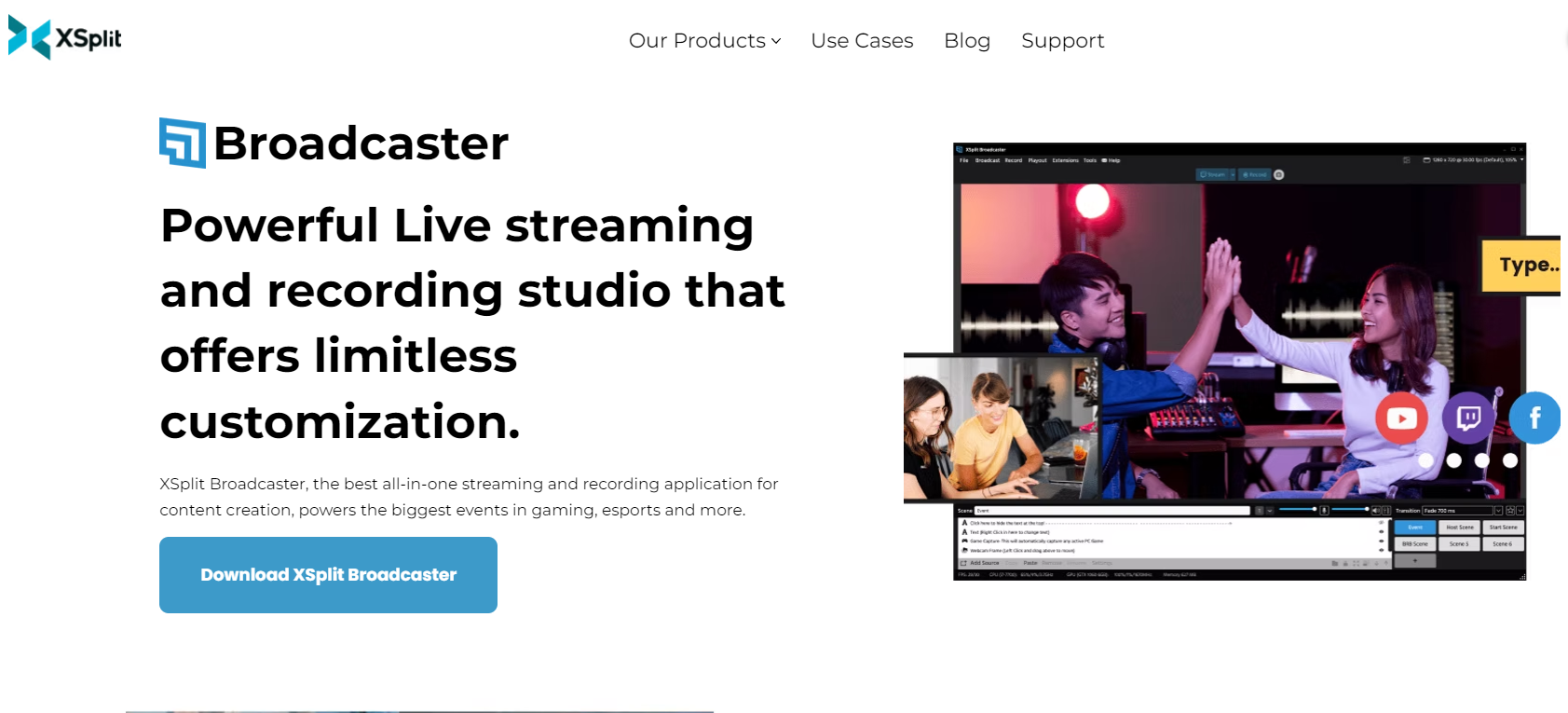Viewport: 1568px width, 713px height.
Task: Click the Download XSplit Broadcaster button
Action: pos(328,575)
